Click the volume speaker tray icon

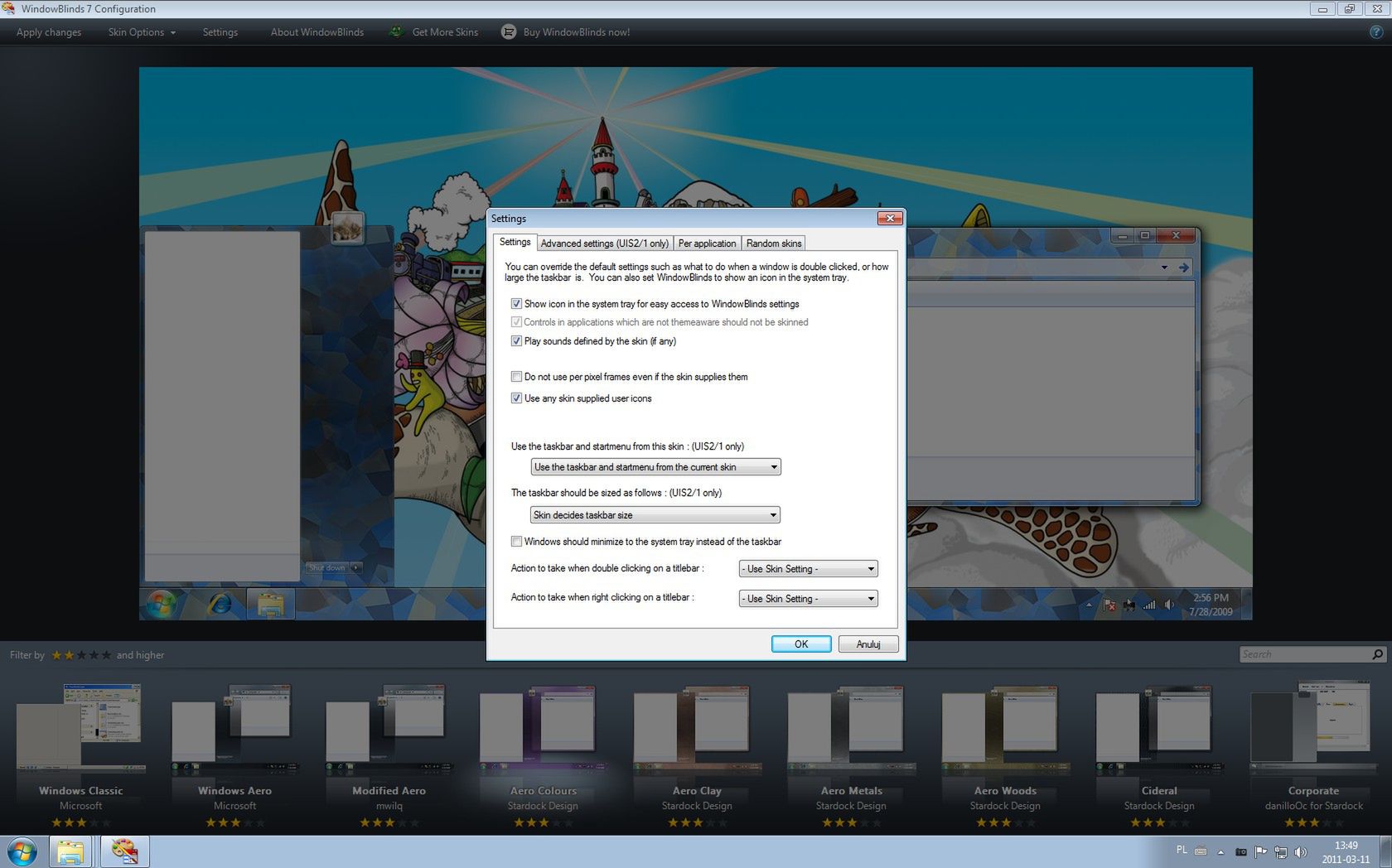pyautogui.click(x=1301, y=851)
